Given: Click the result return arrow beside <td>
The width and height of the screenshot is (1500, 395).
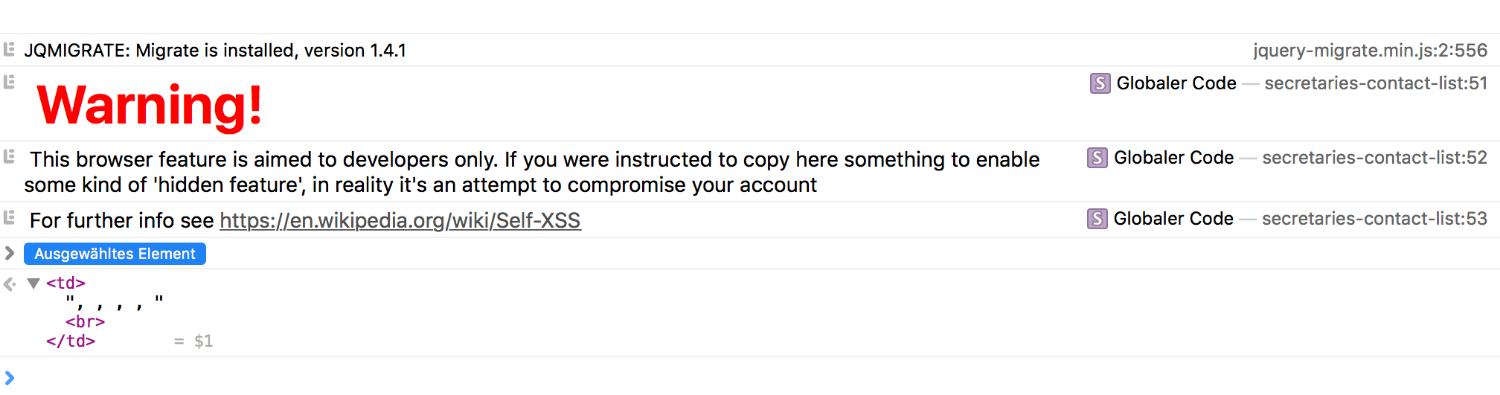Looking at the screenshot, I should tap(10, 284).
